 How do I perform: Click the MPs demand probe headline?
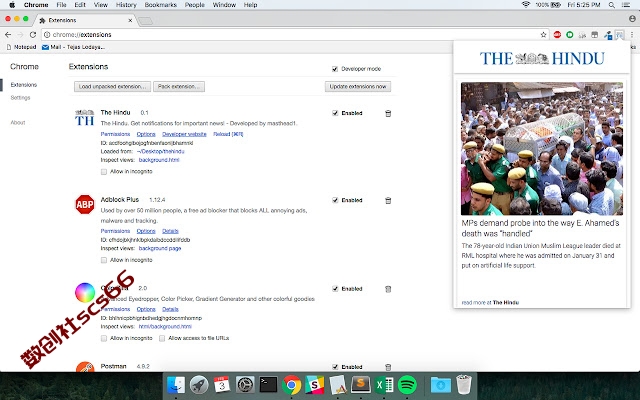pos(540,228)
